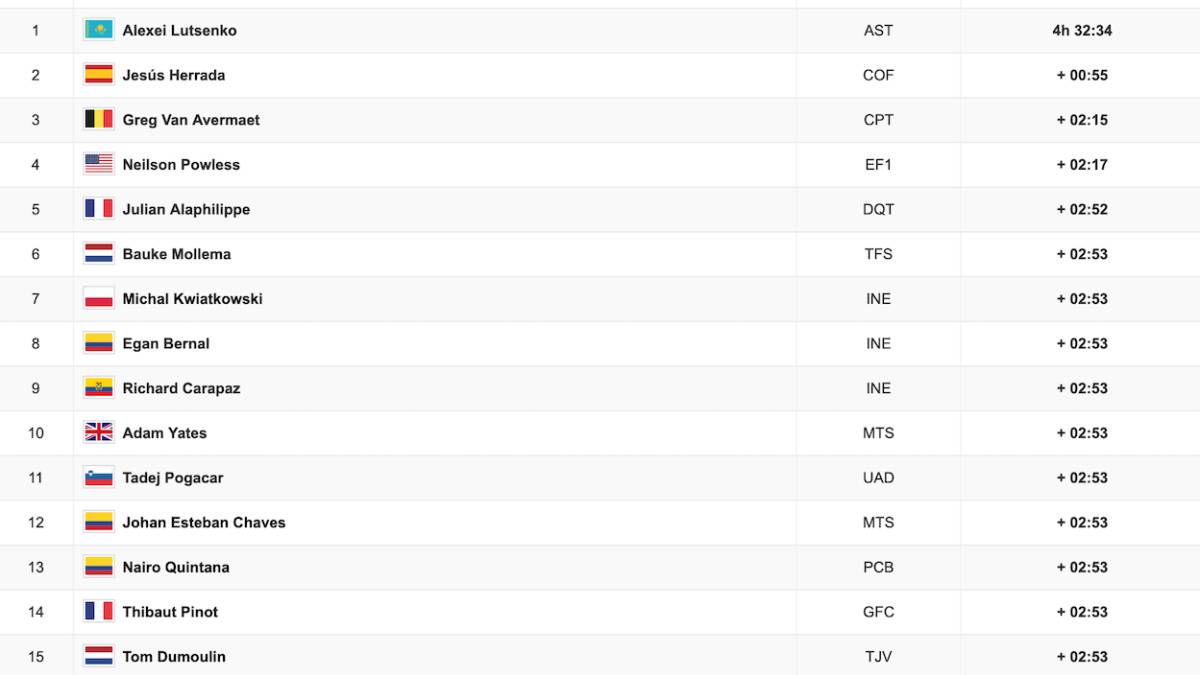Viewport: 1200px width, 675px height.
Task: Click the USA flag next to Neilson Powless
Action: [x=98, y=164]
